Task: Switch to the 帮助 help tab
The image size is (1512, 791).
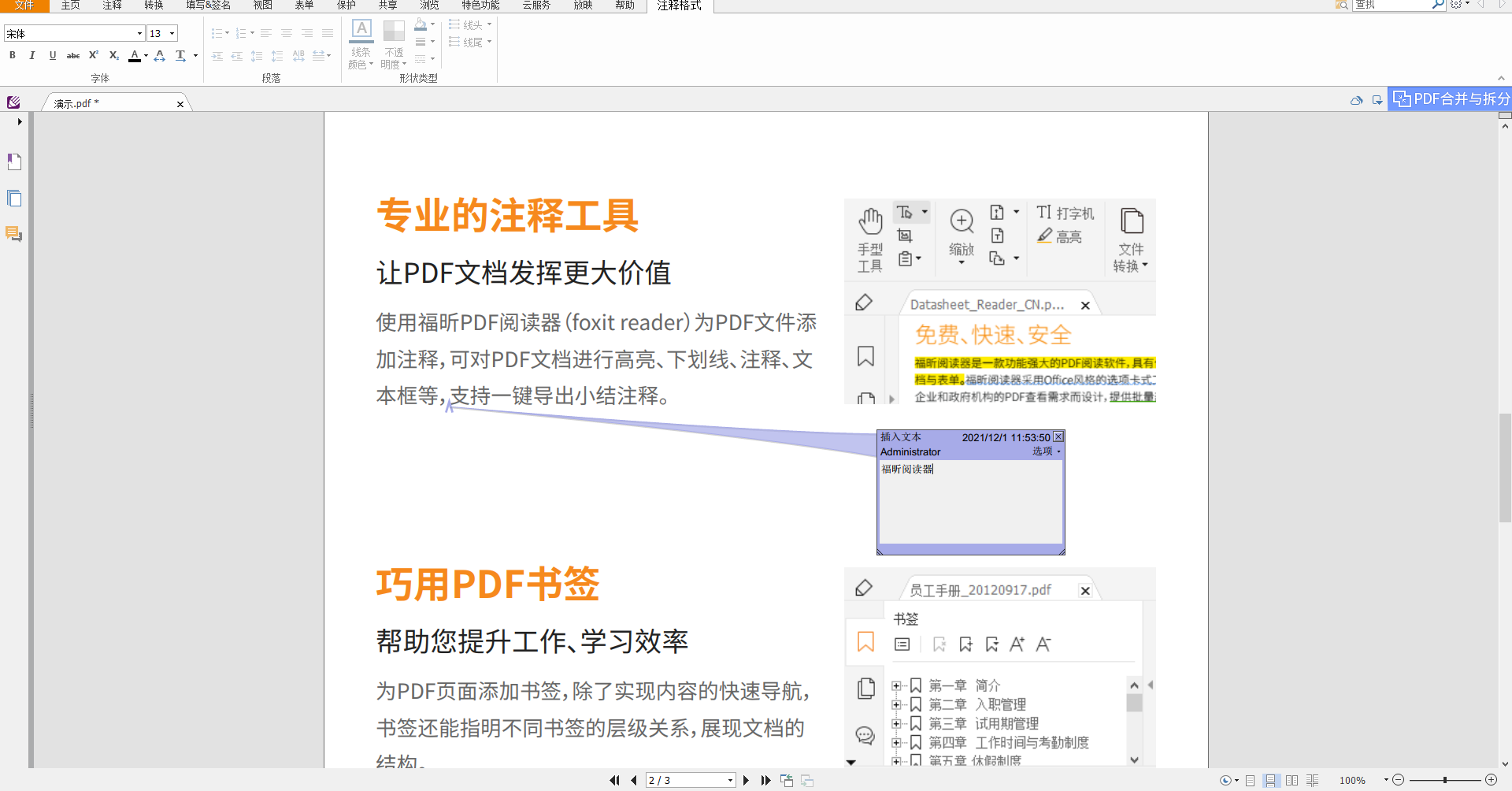Action: pyautogui.click(x=625, y=6)
